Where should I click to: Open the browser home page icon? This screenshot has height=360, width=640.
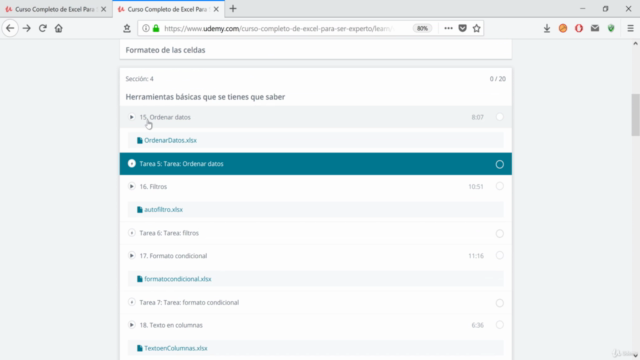pyautogui.click(x=59, y=28)
